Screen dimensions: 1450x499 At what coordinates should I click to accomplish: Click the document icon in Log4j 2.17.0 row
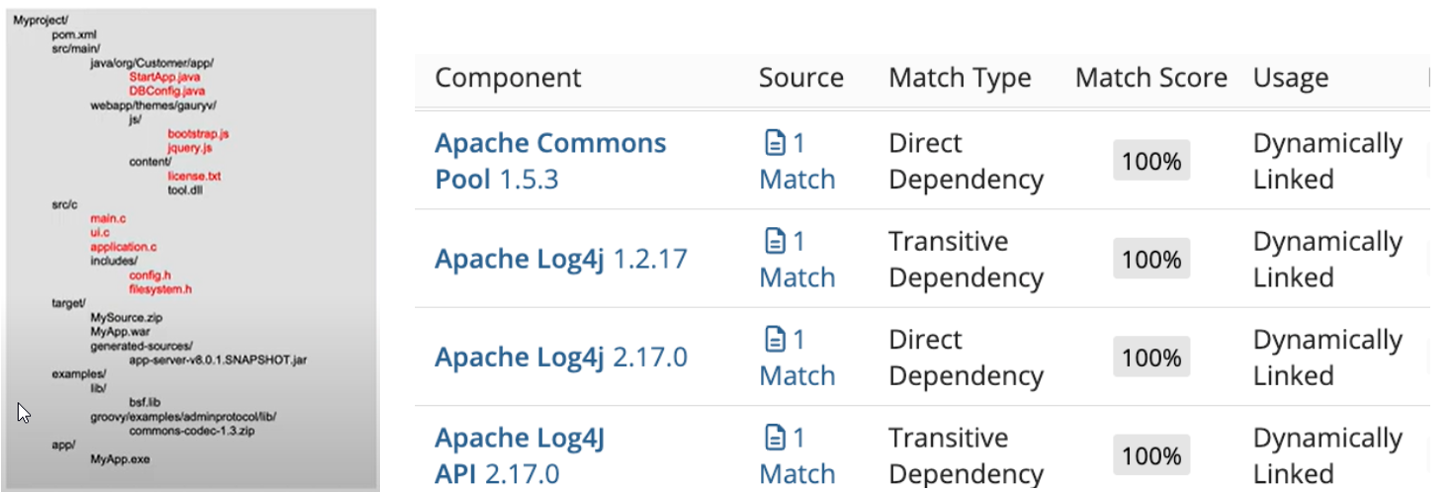pos(775,340)
